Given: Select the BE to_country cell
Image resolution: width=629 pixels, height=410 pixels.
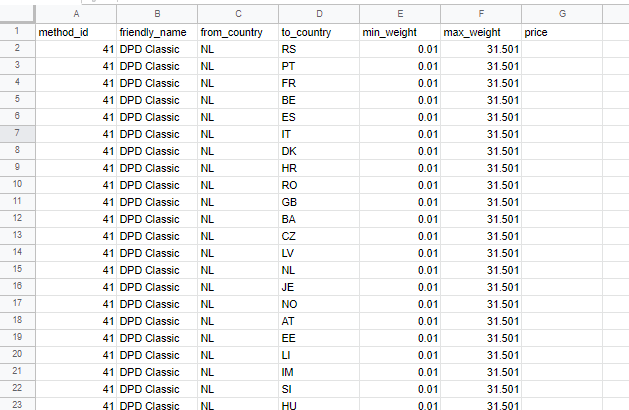Looking at the screenshot, I should pyautogui.click(x=319, y=100).
